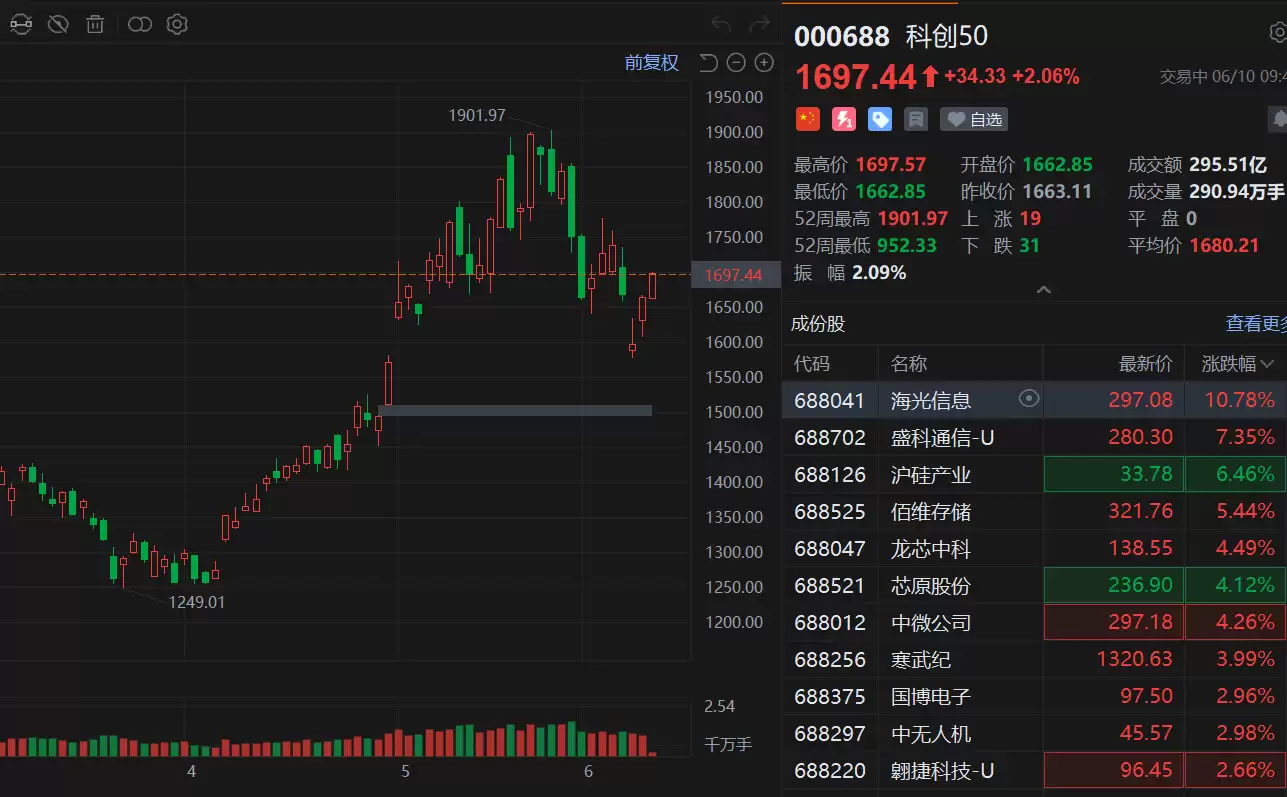Reset chart view with the rotate icon
The width and height of the screenshot is (1287, 797).
pyautogui.click(x=708, y=63)
